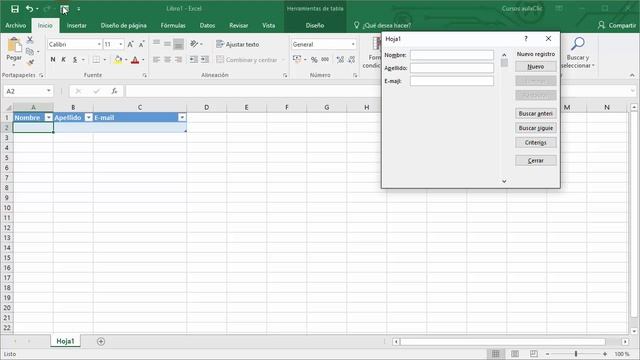Increase the indent
The width and height of the screenshot is (640, 360).
205,60
